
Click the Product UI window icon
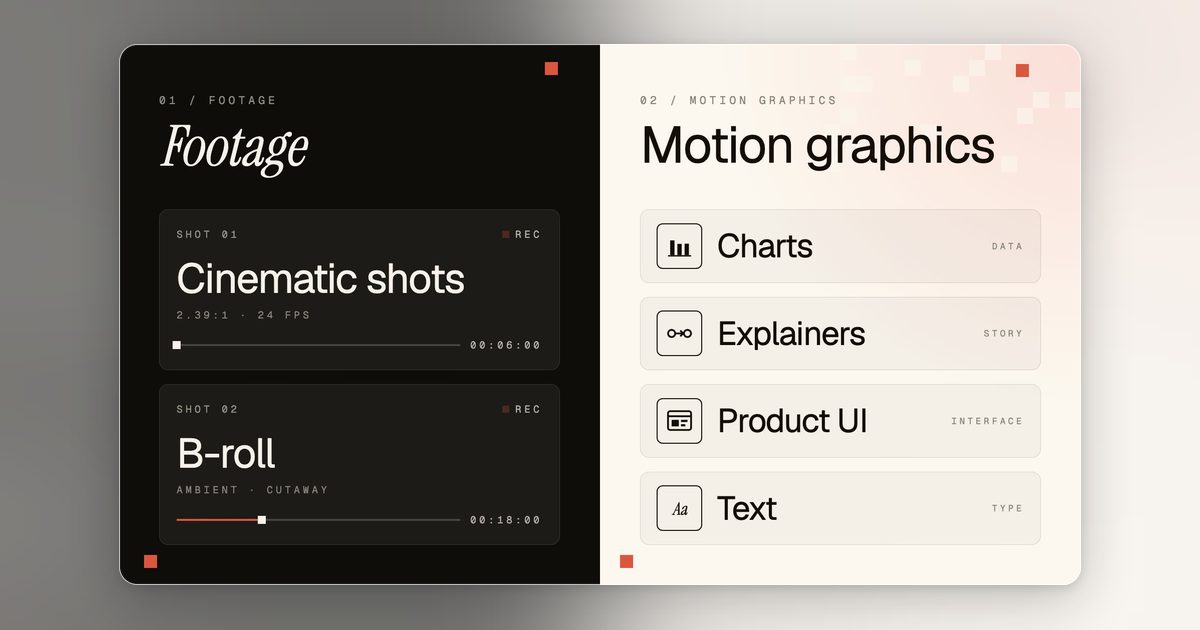[679, 421]
